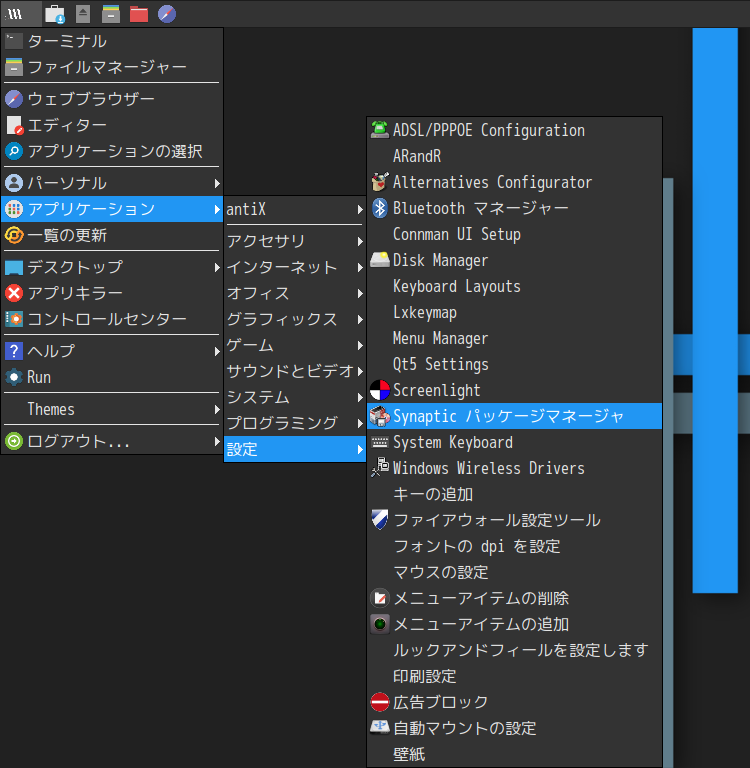
Task: Open Connman UI Setup
Action: (514, 234)
